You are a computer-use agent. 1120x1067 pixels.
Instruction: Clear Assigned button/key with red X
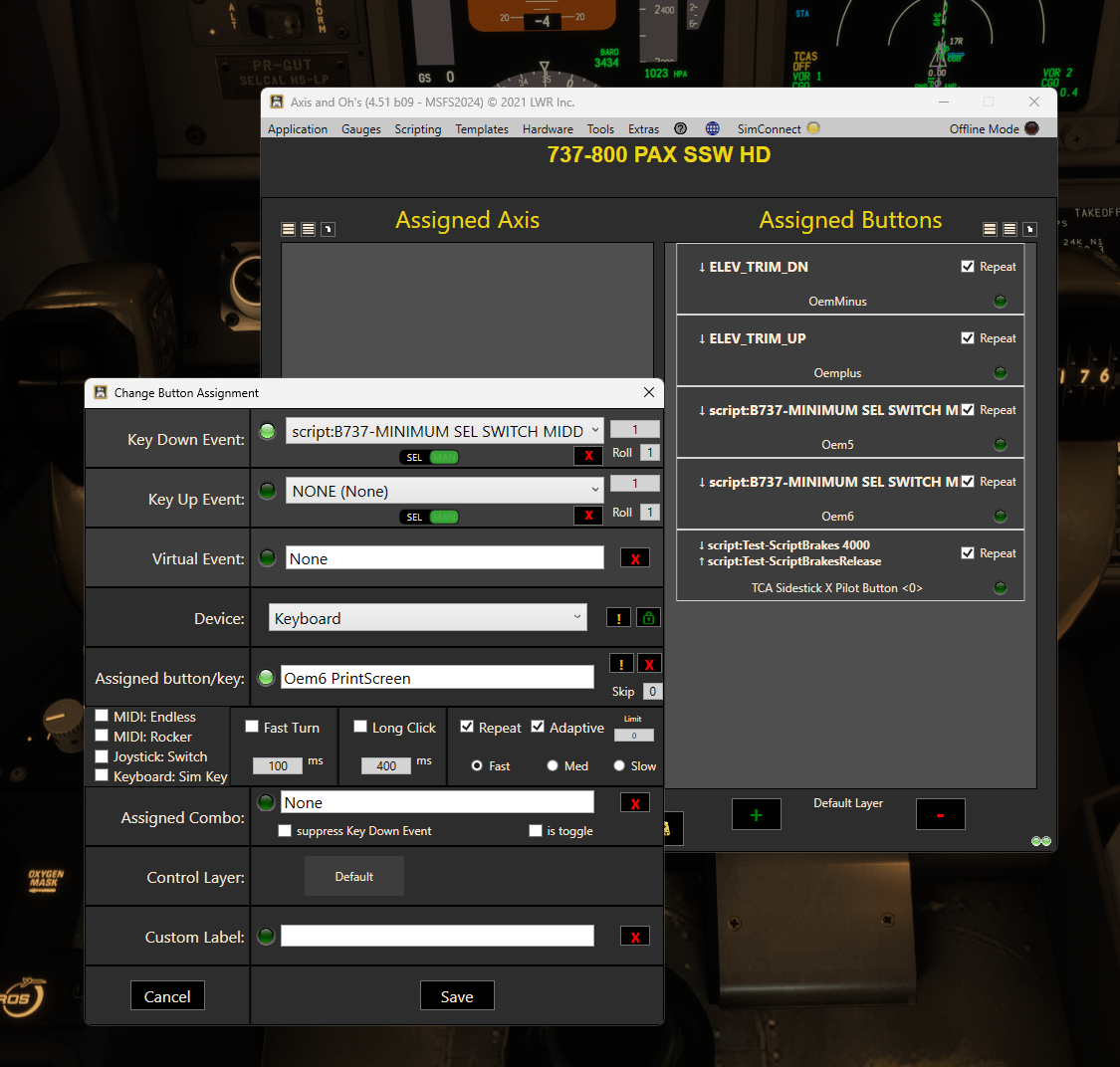pos(649,664)
